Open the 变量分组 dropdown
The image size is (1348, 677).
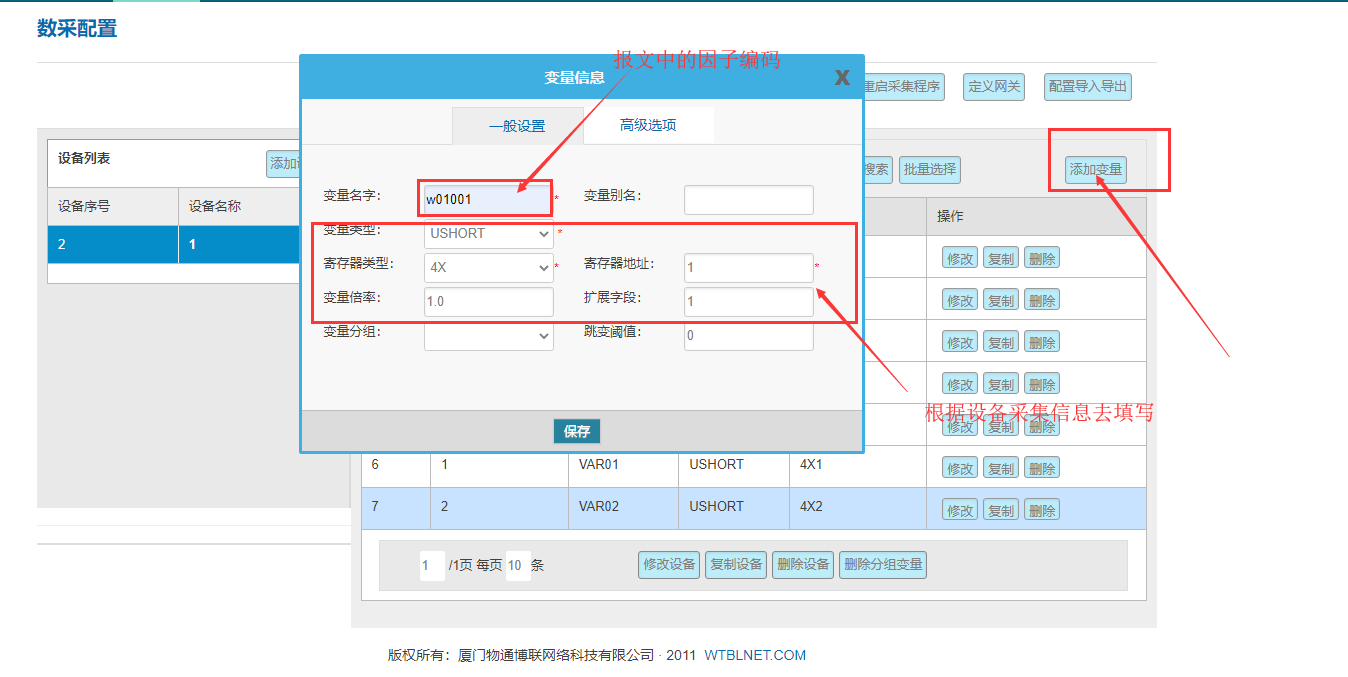(x=488, y=336)
